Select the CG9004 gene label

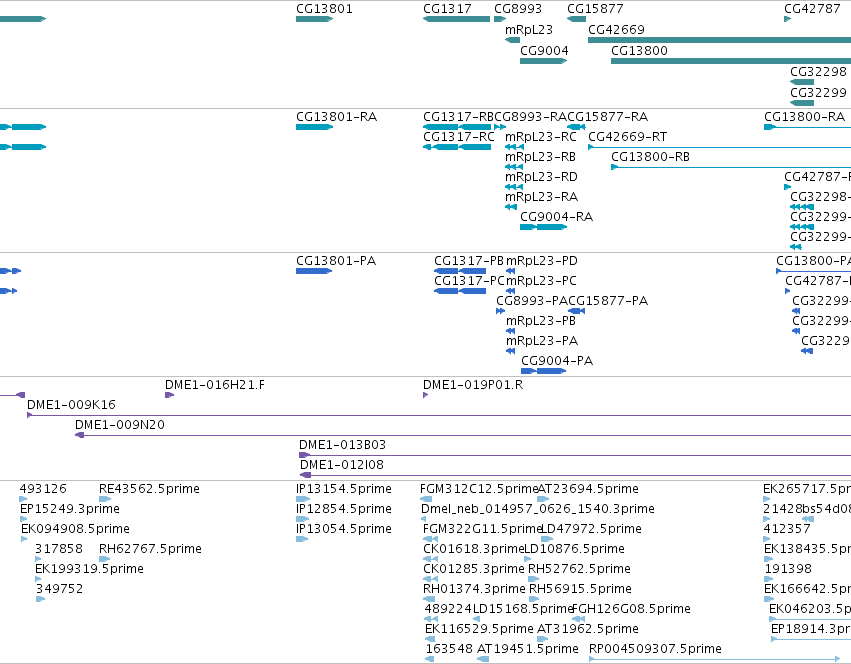point(544,51)
